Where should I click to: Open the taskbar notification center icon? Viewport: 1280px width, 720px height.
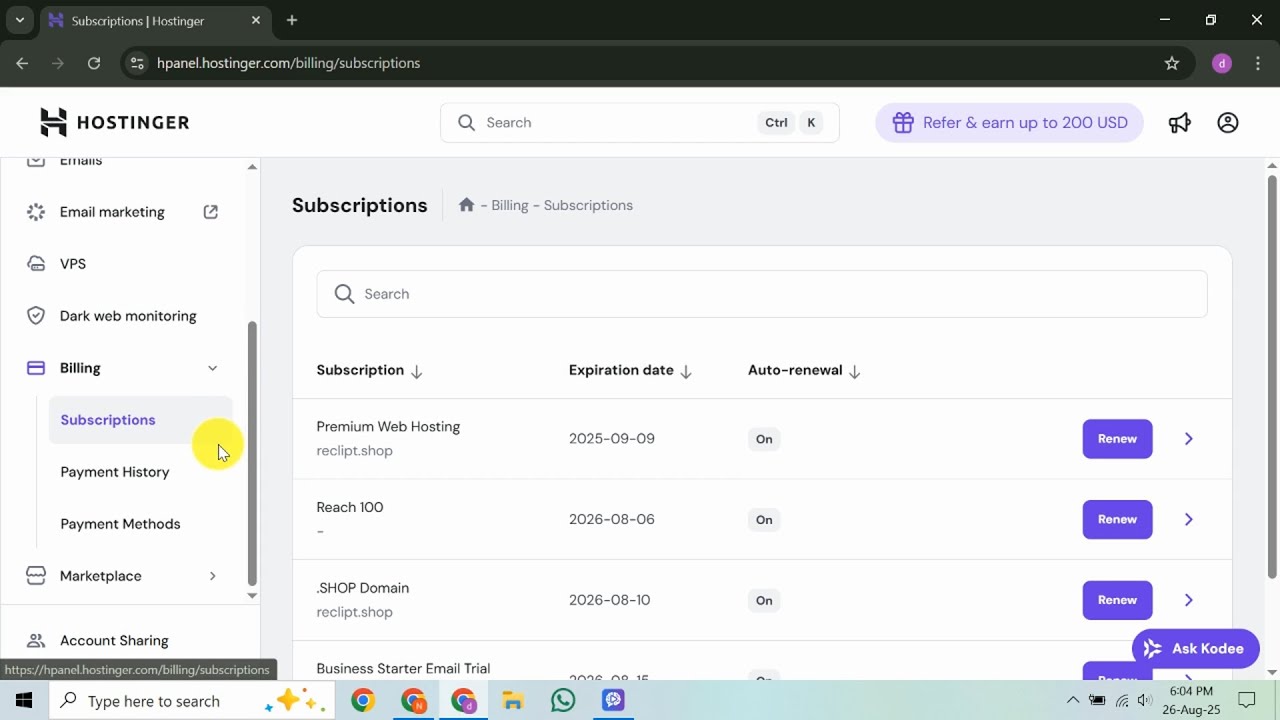1246,700
